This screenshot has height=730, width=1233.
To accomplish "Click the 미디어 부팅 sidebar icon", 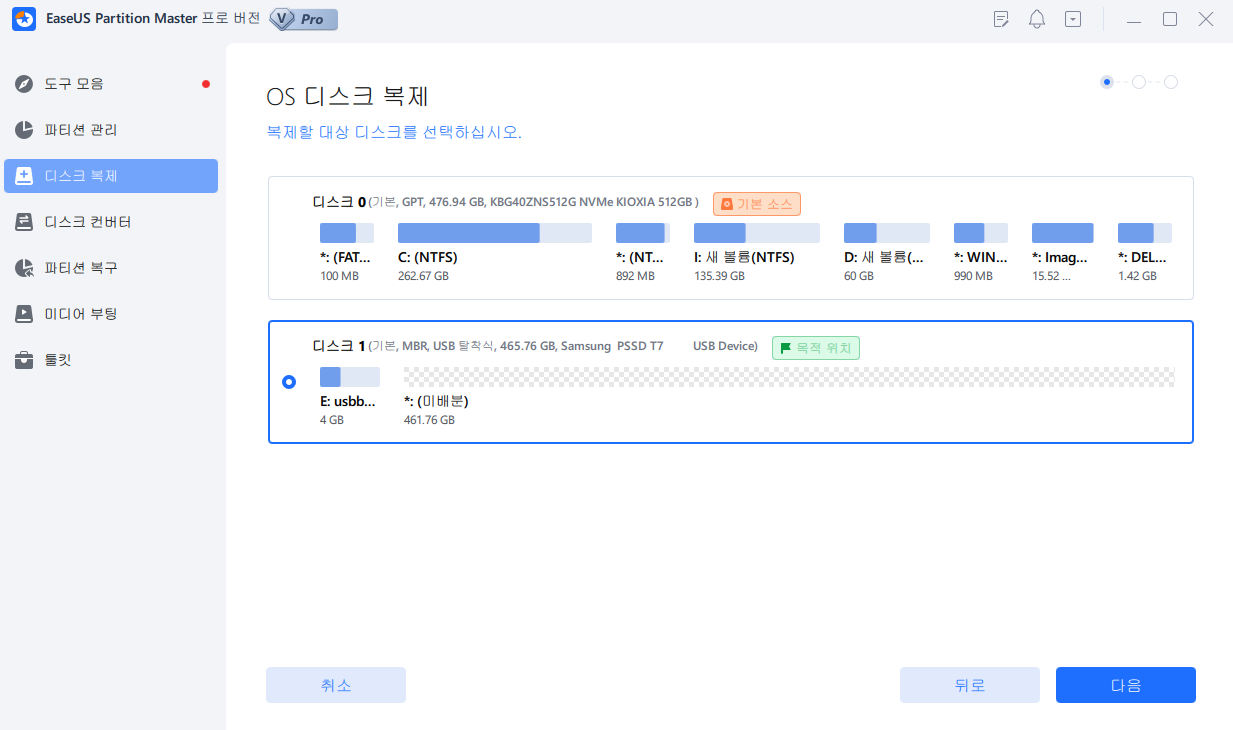I will [24, 314].
